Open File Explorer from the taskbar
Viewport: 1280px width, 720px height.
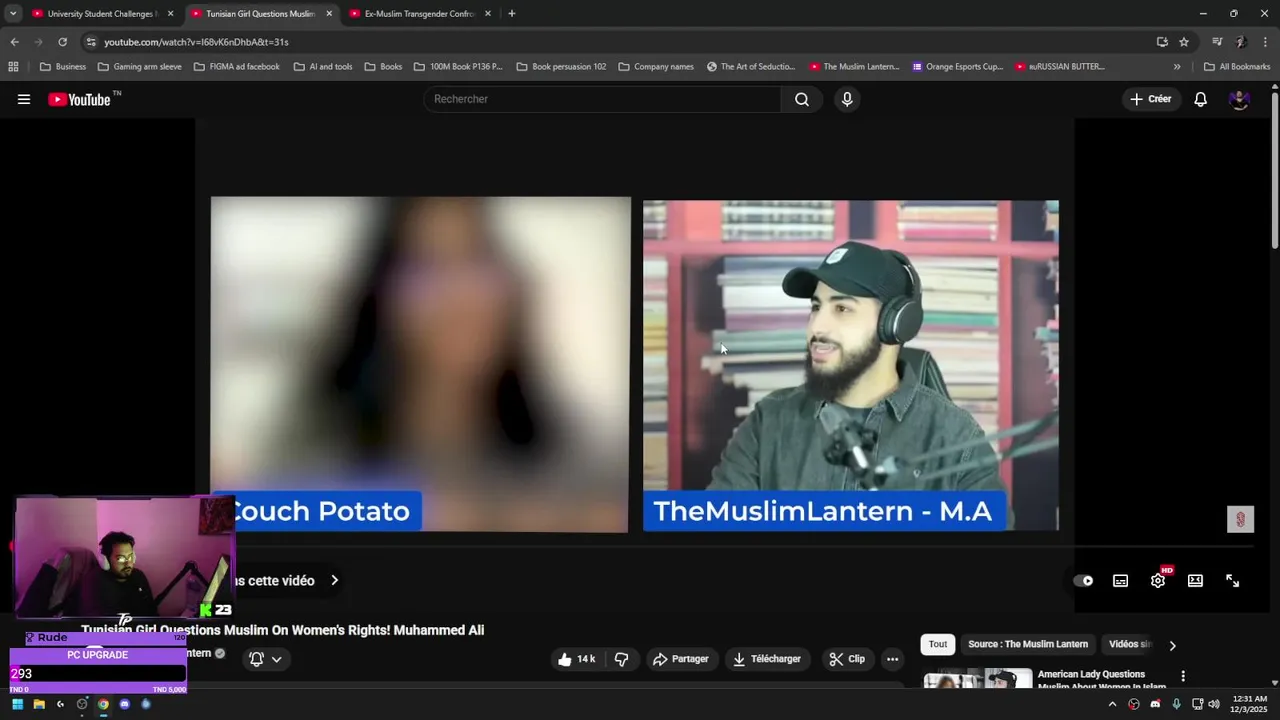[x=39, y=704]
